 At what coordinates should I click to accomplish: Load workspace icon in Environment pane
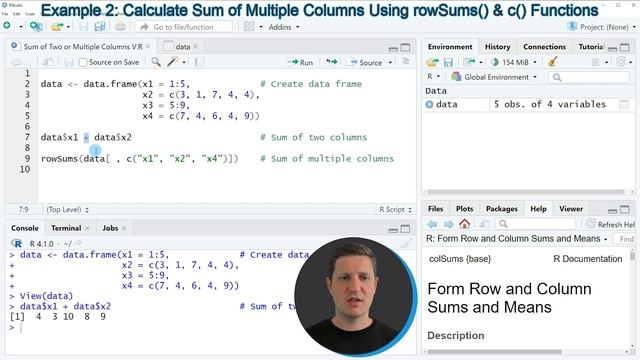click(432, 62)
